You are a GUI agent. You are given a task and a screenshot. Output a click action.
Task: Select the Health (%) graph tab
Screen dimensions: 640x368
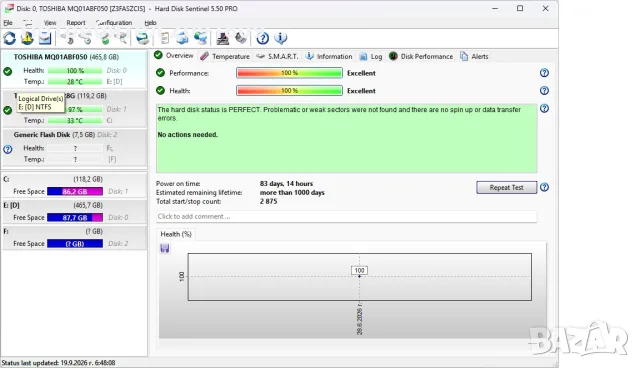click(176, 234)
